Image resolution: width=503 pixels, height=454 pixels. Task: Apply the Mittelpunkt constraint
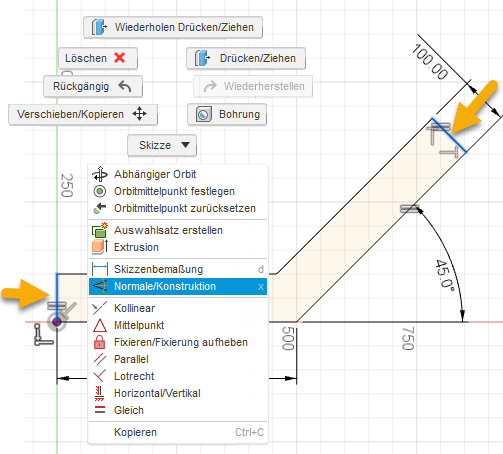click(x=178, y=325)
